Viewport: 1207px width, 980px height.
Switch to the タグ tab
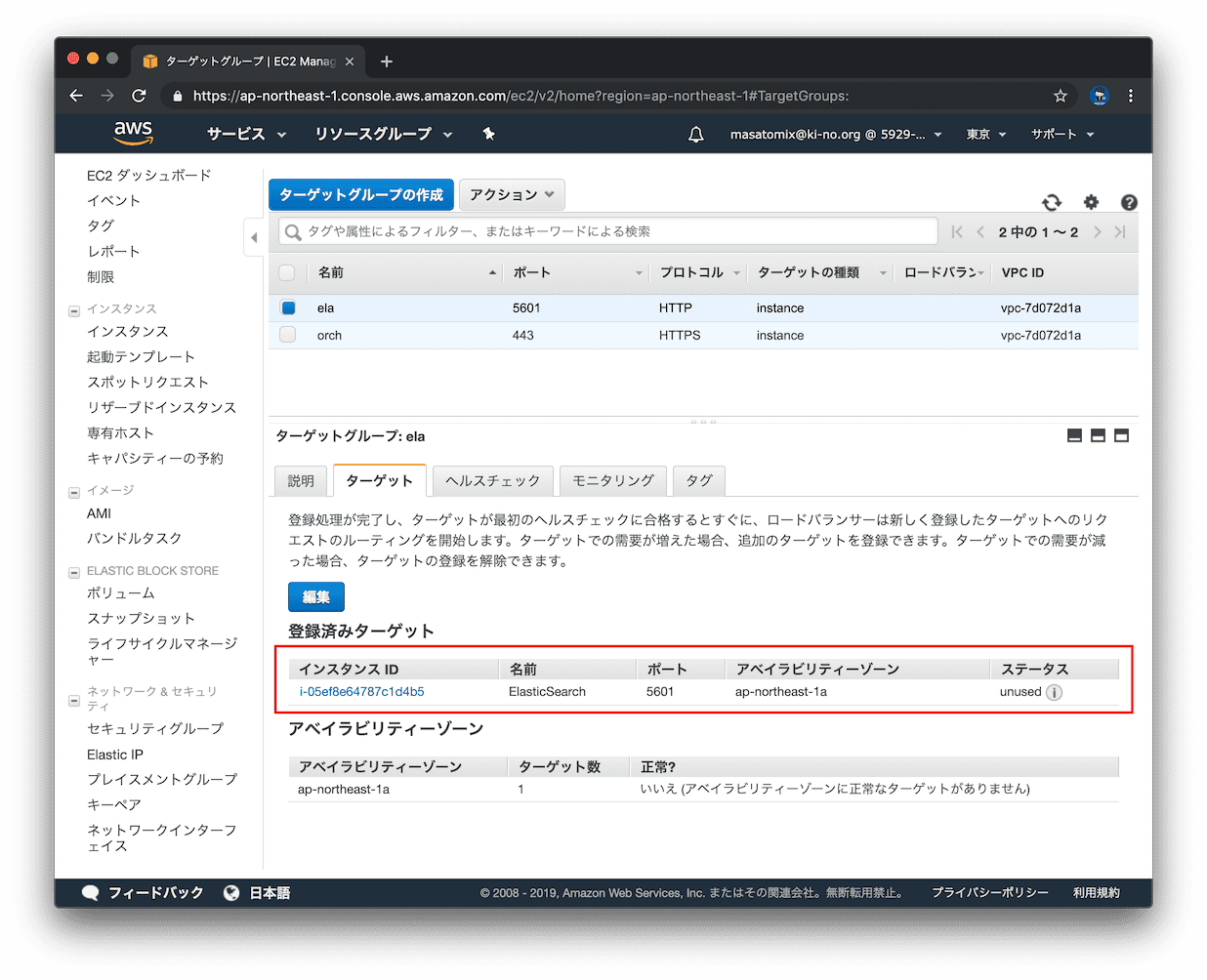point(699,480)
